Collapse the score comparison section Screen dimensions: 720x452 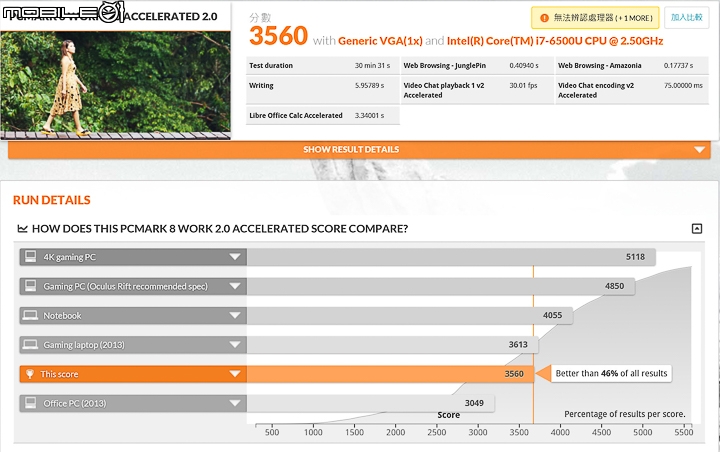pos(697,228)
